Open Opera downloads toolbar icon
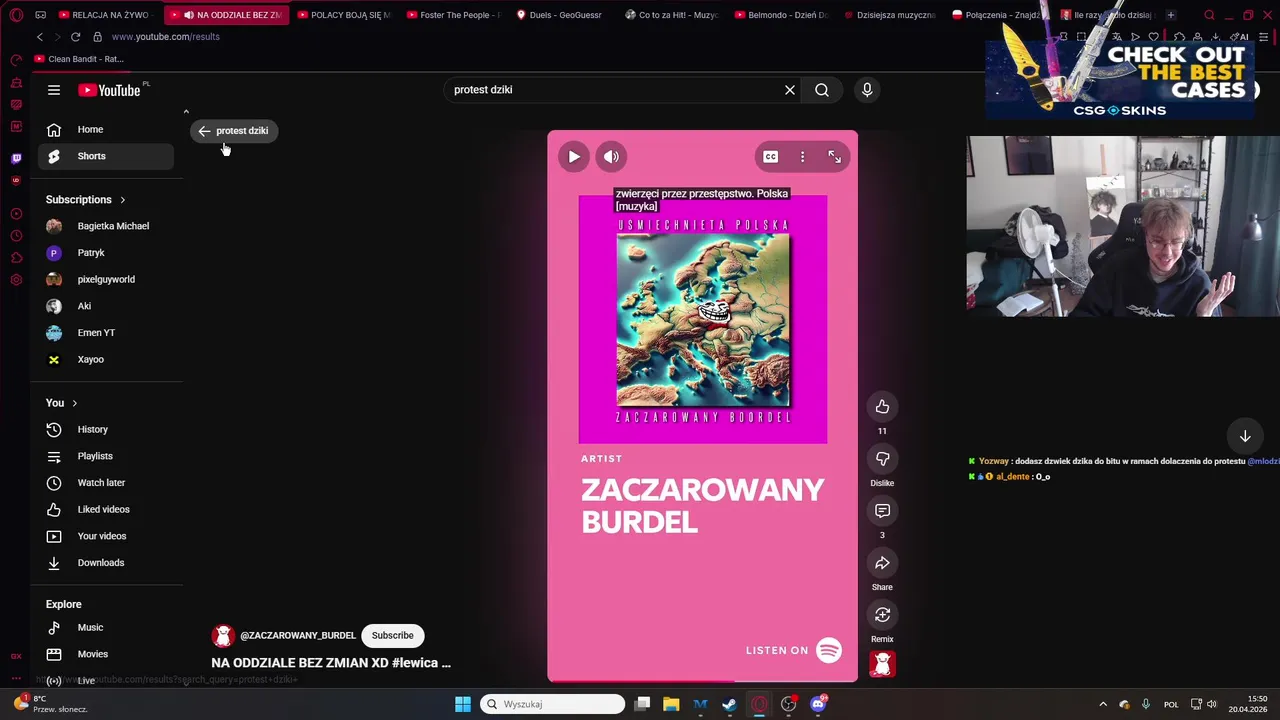The height and width of the screenshot is (720, 1280). pos(1215,37)
